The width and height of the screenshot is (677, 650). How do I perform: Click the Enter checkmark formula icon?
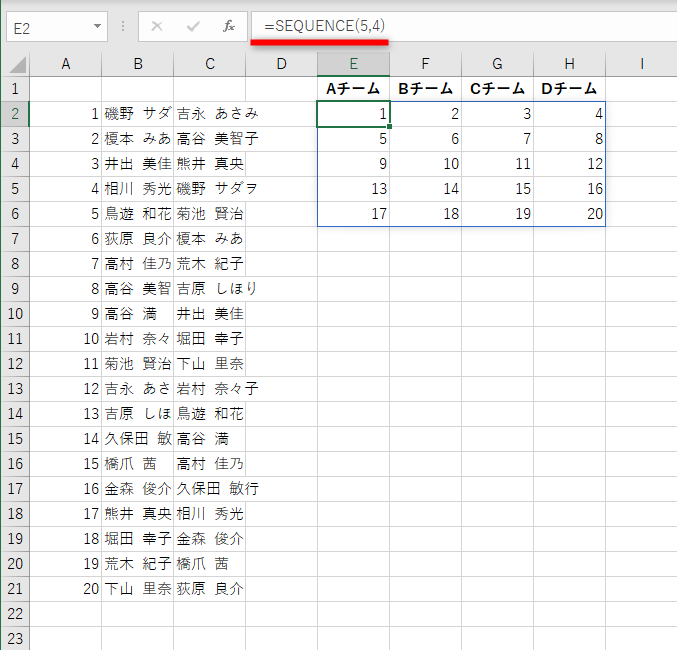tap(193, 27)
